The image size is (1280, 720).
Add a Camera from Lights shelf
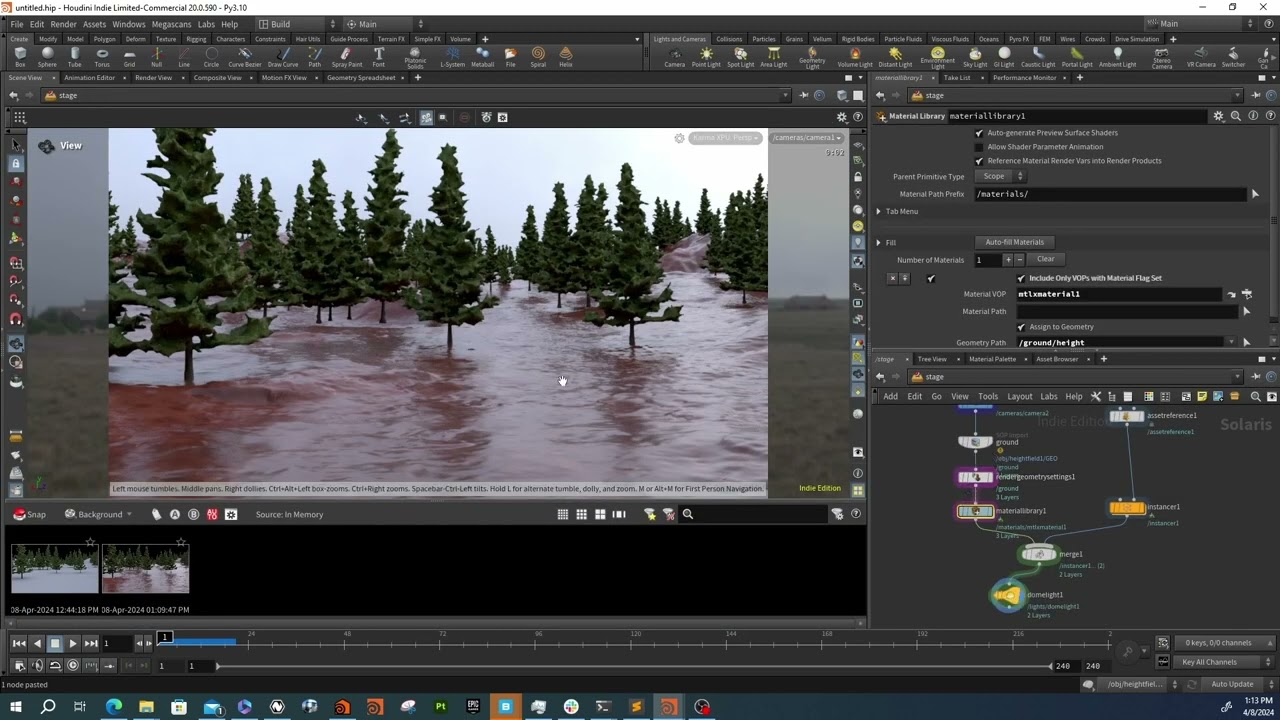point(675,58)
